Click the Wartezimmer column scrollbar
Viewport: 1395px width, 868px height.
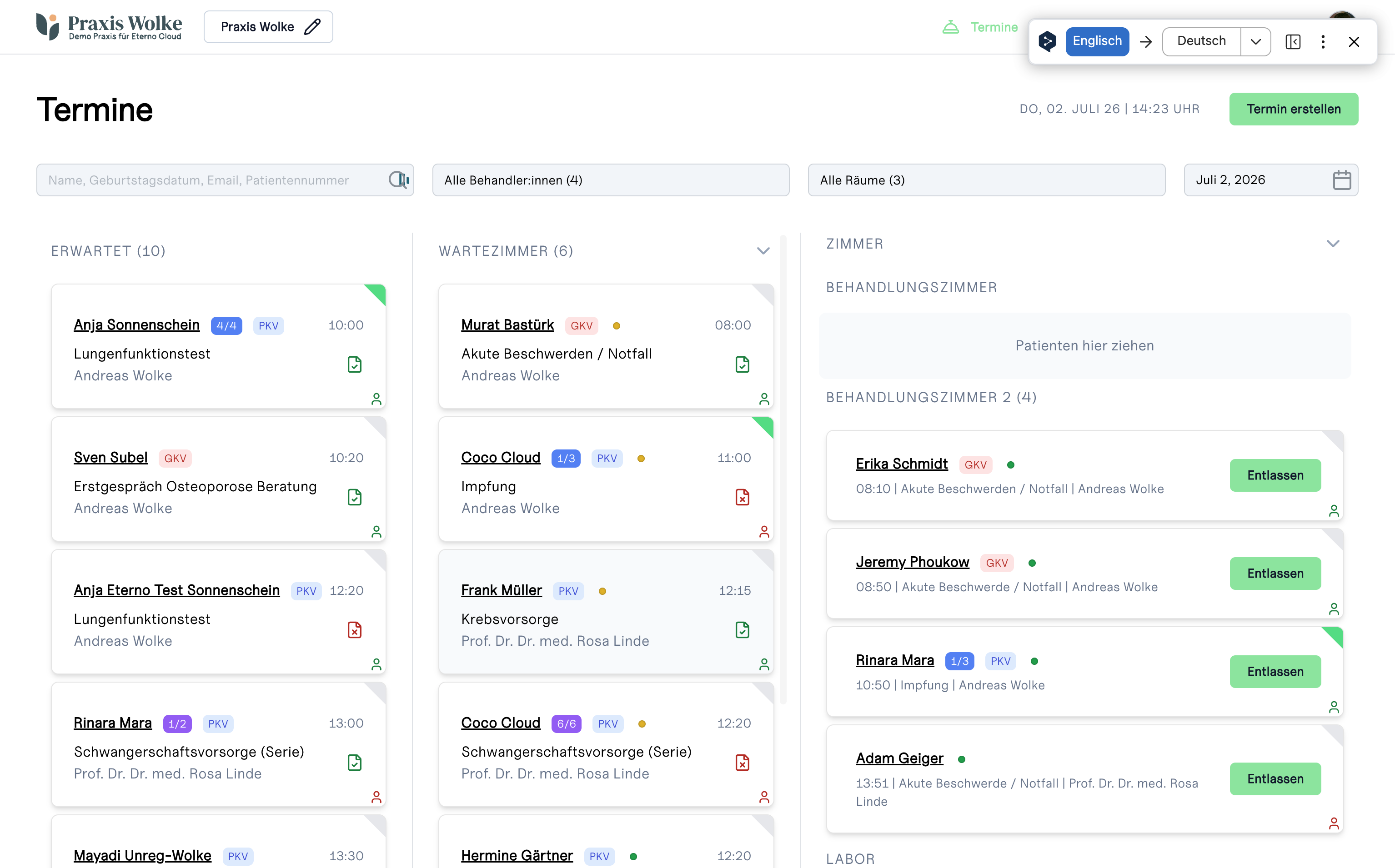click(783, 469)
